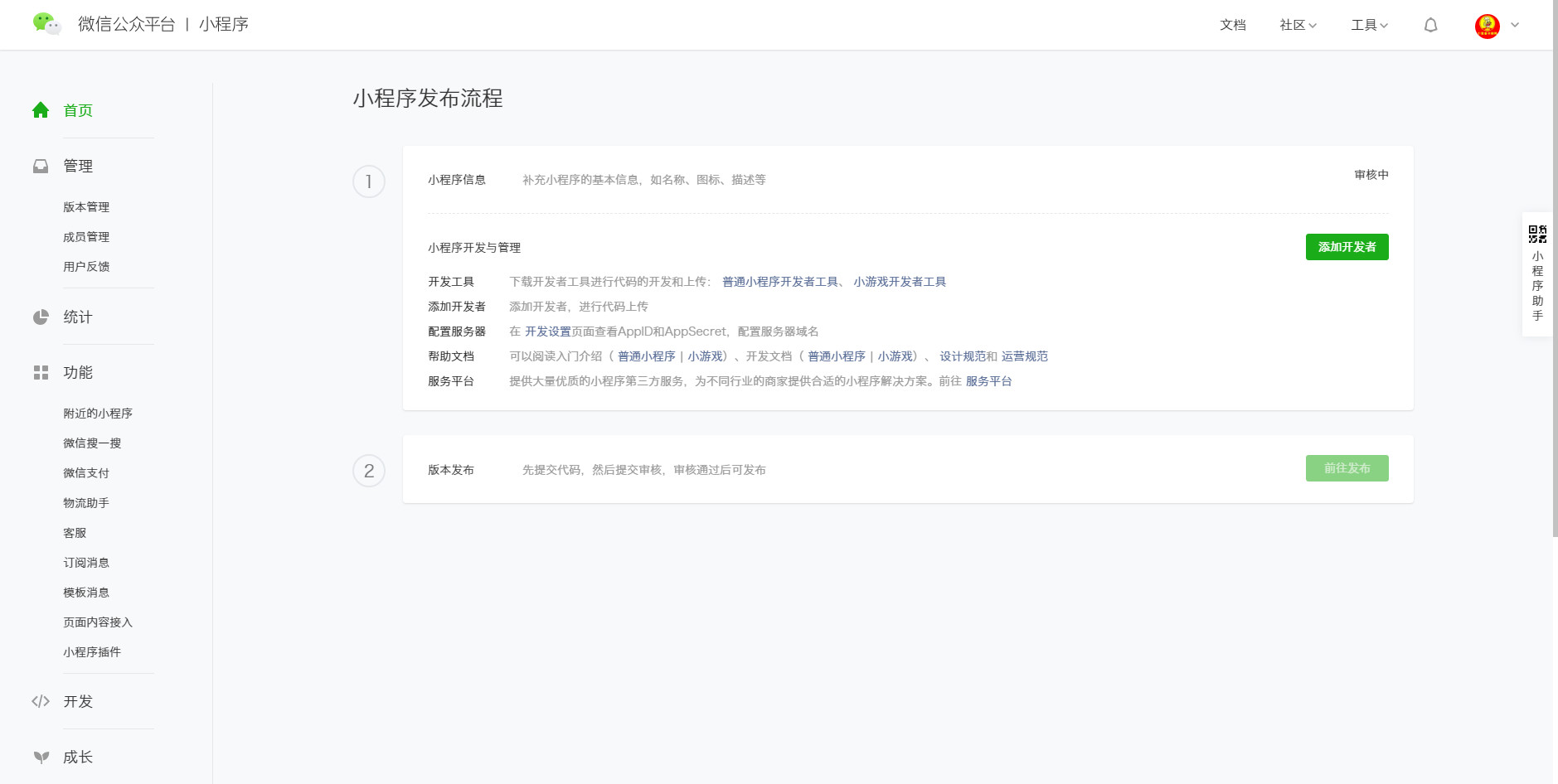
Task: Click the 前往发布 button
Action: [1347, 468]
